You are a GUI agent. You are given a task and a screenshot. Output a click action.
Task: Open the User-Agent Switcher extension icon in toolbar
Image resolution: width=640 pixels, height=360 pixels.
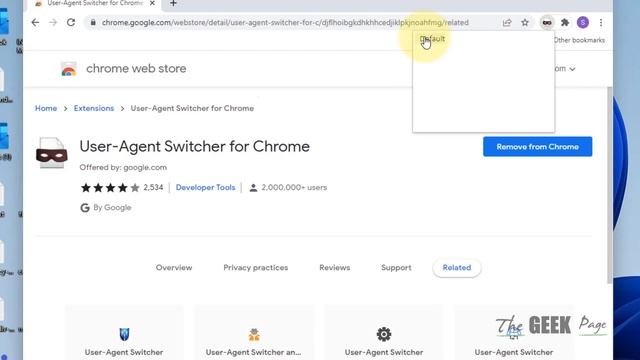pos(547,22)
